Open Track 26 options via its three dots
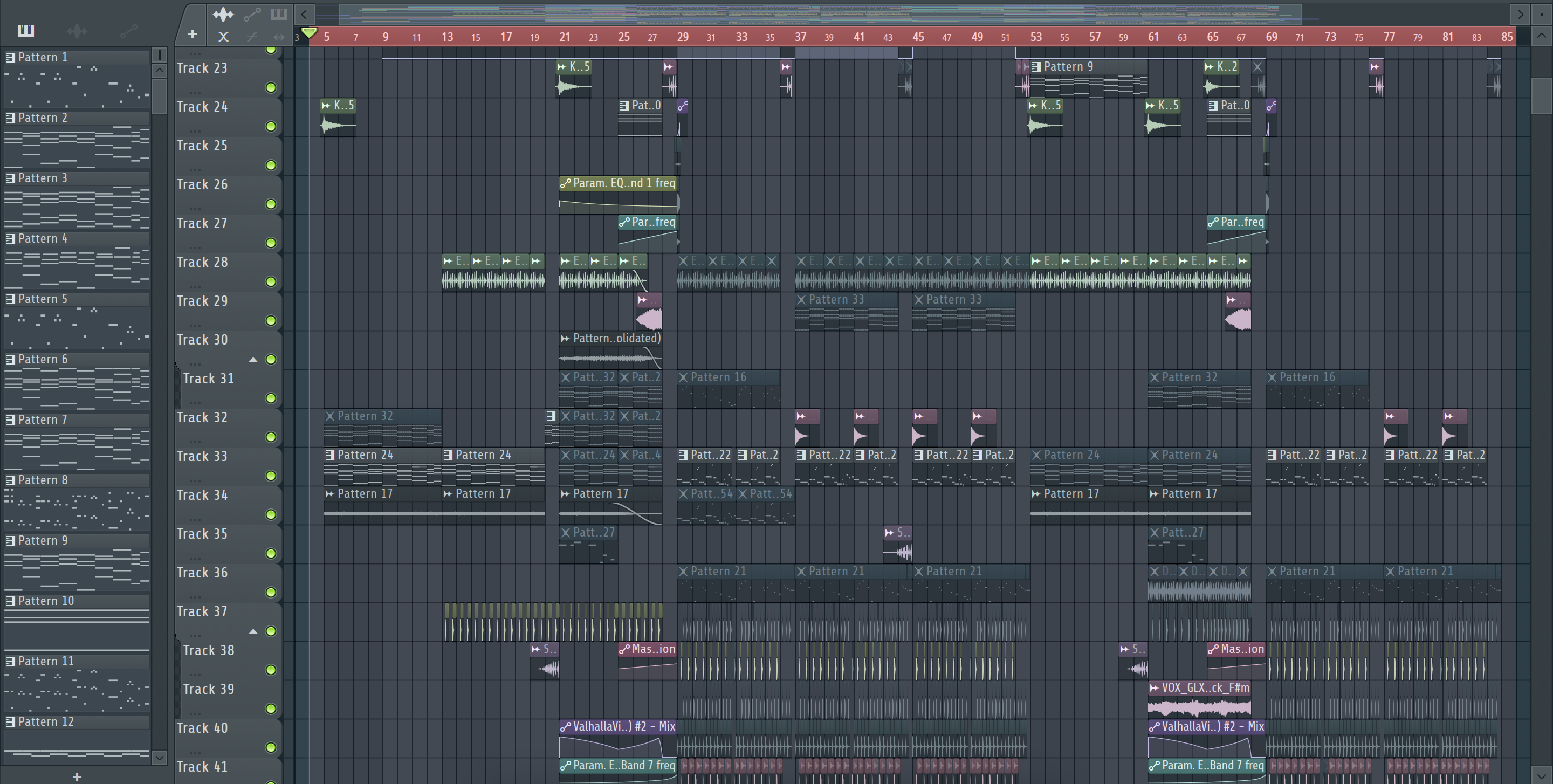The height and width of the screenshot is (784, 1553). coord(195,209)
